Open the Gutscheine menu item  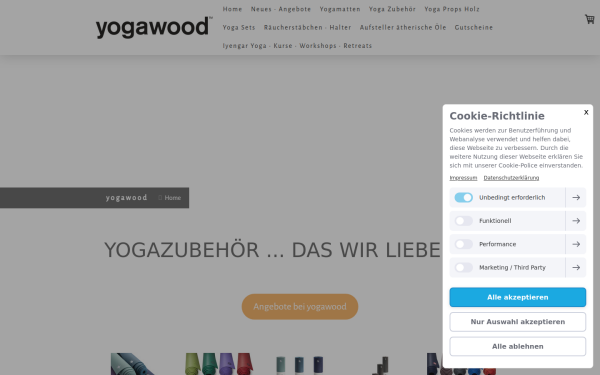(x=474, y=28)
